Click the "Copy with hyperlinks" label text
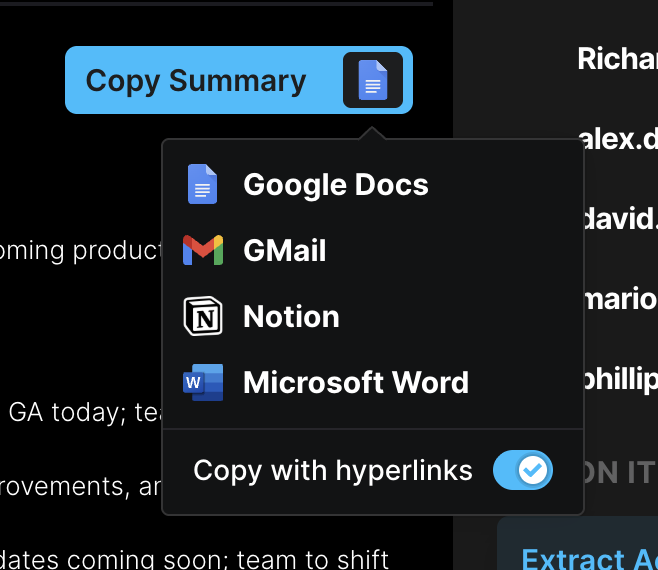Screen dimensions: 658x570 332,470
